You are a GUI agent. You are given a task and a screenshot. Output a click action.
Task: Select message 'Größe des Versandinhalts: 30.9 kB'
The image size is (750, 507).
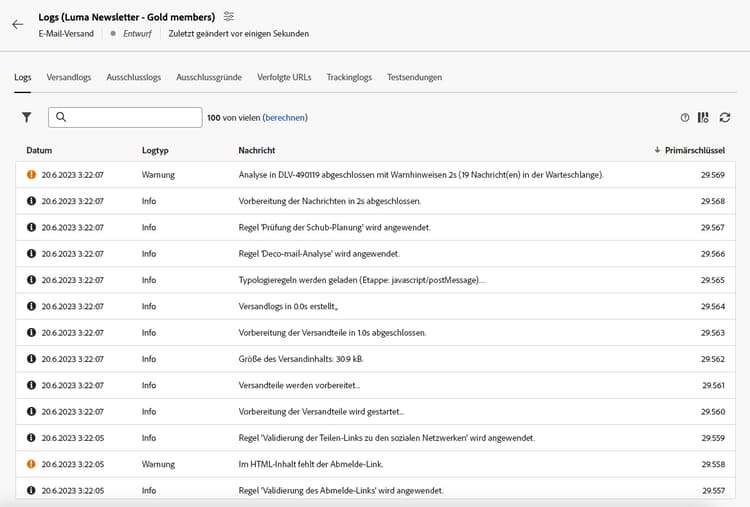(x=301, y=359)
